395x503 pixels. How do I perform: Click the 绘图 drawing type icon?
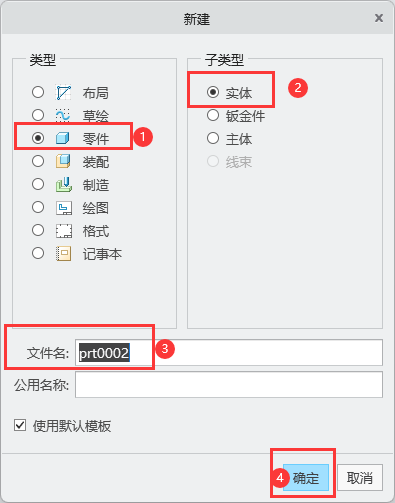tap(63, 208)
